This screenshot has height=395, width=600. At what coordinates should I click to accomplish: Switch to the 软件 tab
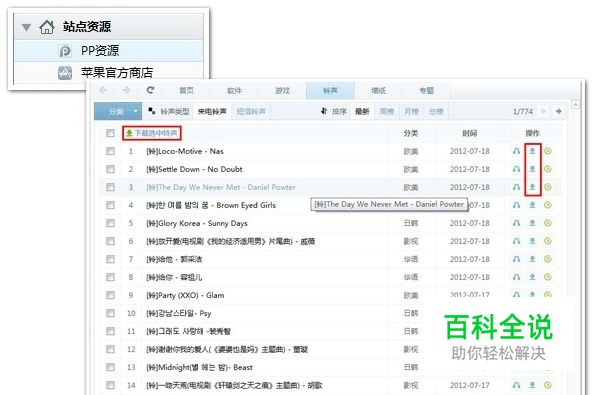pos(234,91)
